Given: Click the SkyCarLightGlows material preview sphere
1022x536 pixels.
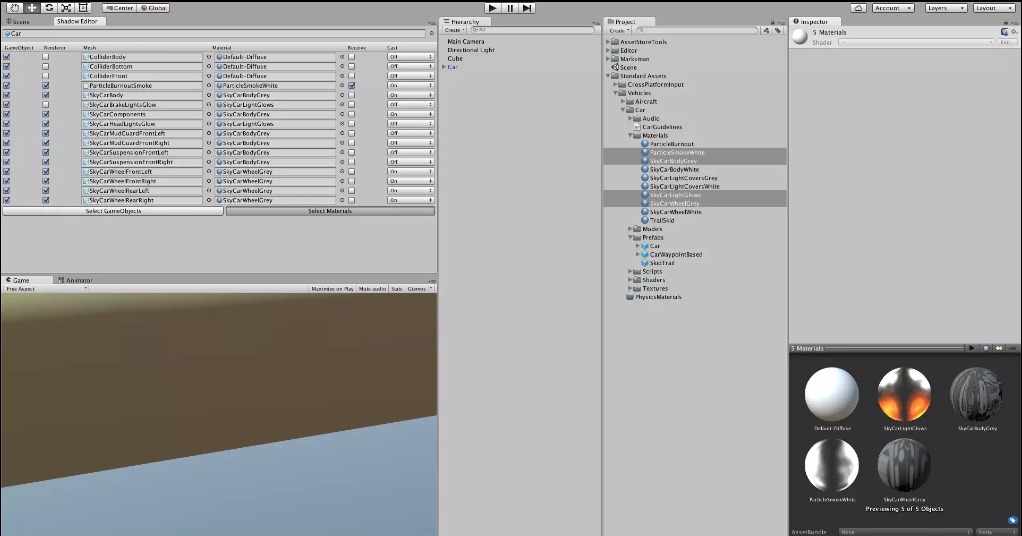Looking at the screenshot, I should coord(904,393).
